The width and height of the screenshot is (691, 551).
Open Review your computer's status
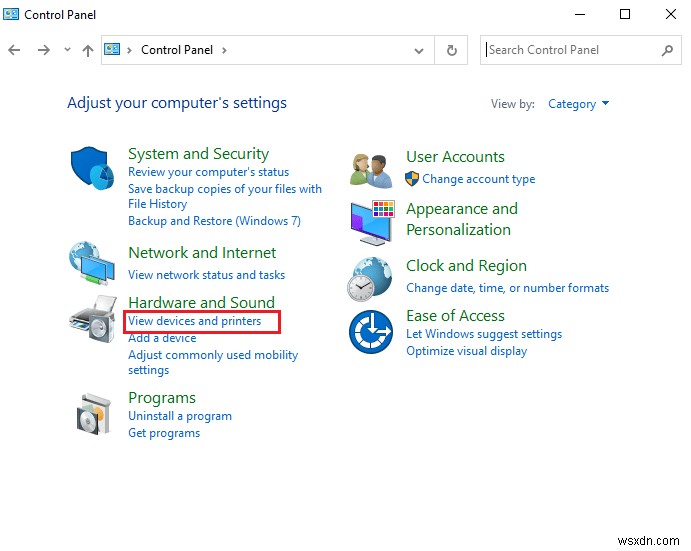[208, 172]
